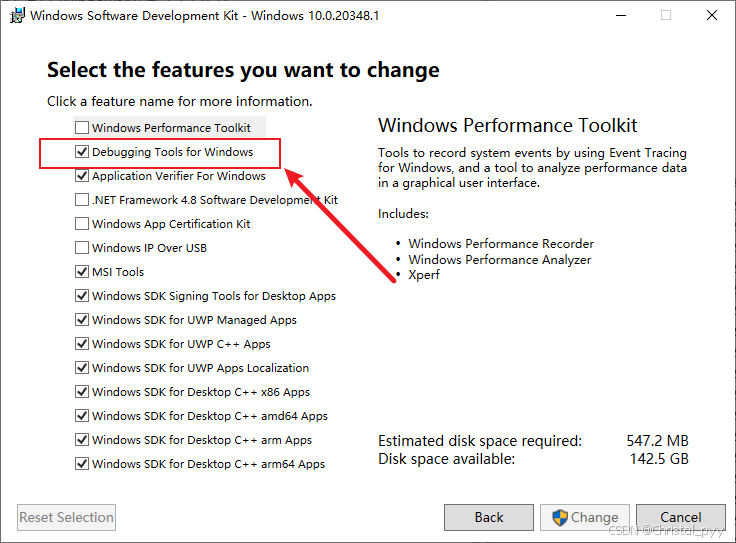Uncheck Debugging Tools for Windows
Image resolution: width=736 pixels, height=543 pixels.
click(82, 152)
